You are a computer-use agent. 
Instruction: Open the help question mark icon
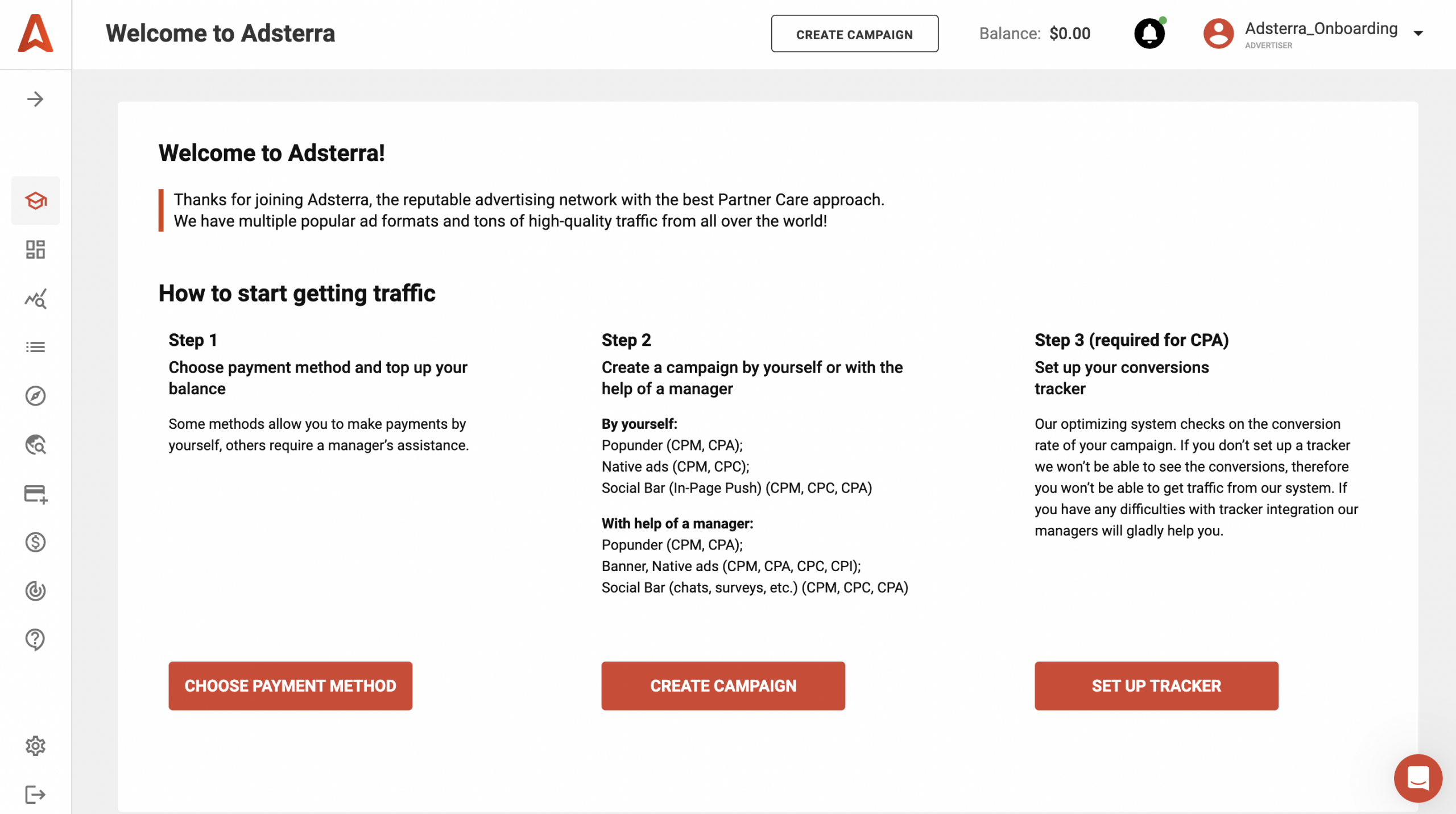pyautogui.click(x=35, y=640)
